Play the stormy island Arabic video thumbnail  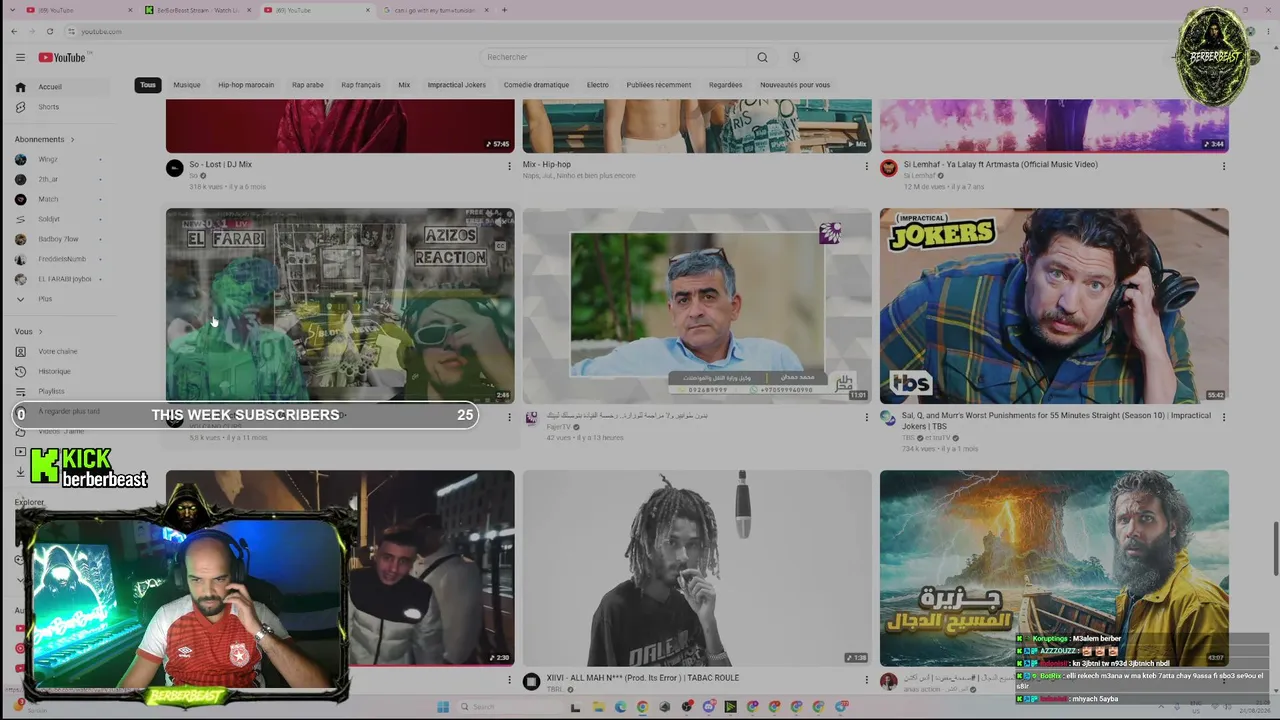[x=1054, y=568]
